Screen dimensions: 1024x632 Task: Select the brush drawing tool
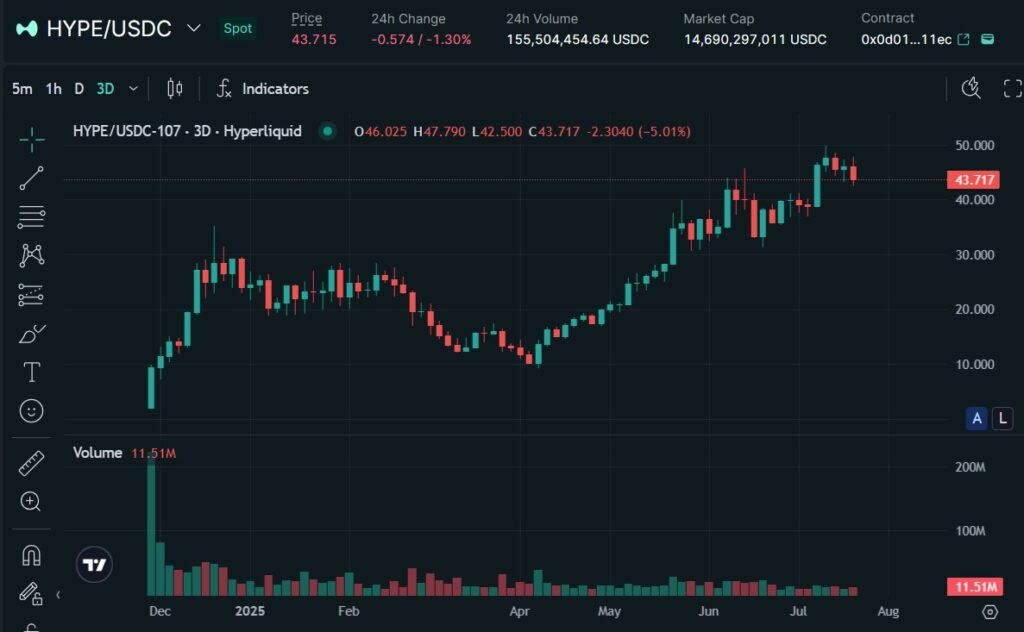tap(31, 334)
